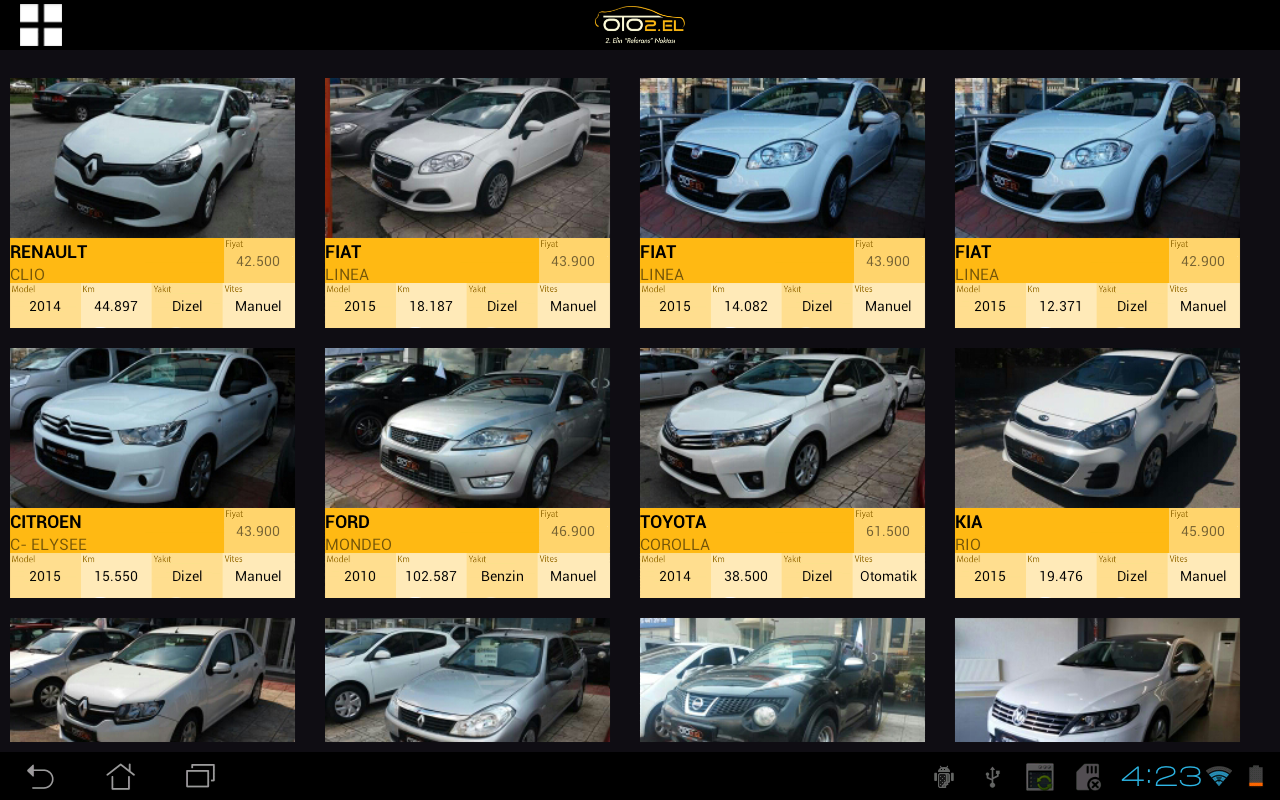Tap the 4:23 clock
Image resolution: width=1280 pixels, height=800 pixels.
pos(1161,776)
